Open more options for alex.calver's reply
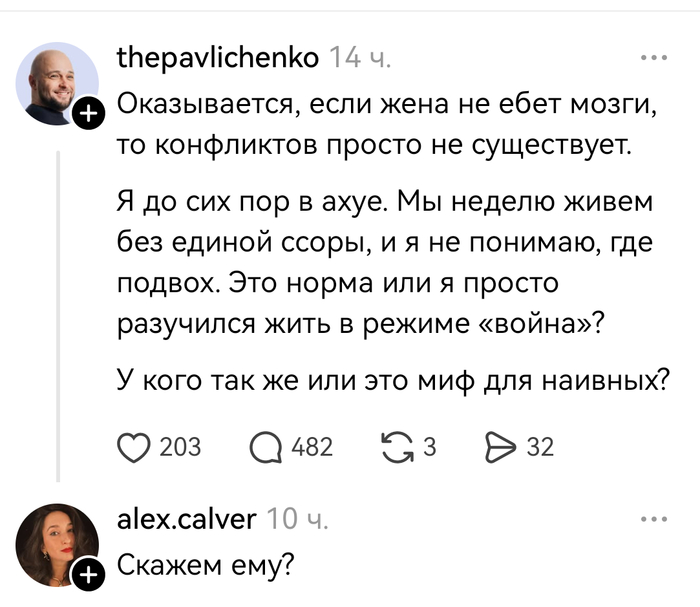Viewport: 700px width, 607px height. [x=653, y=519]
